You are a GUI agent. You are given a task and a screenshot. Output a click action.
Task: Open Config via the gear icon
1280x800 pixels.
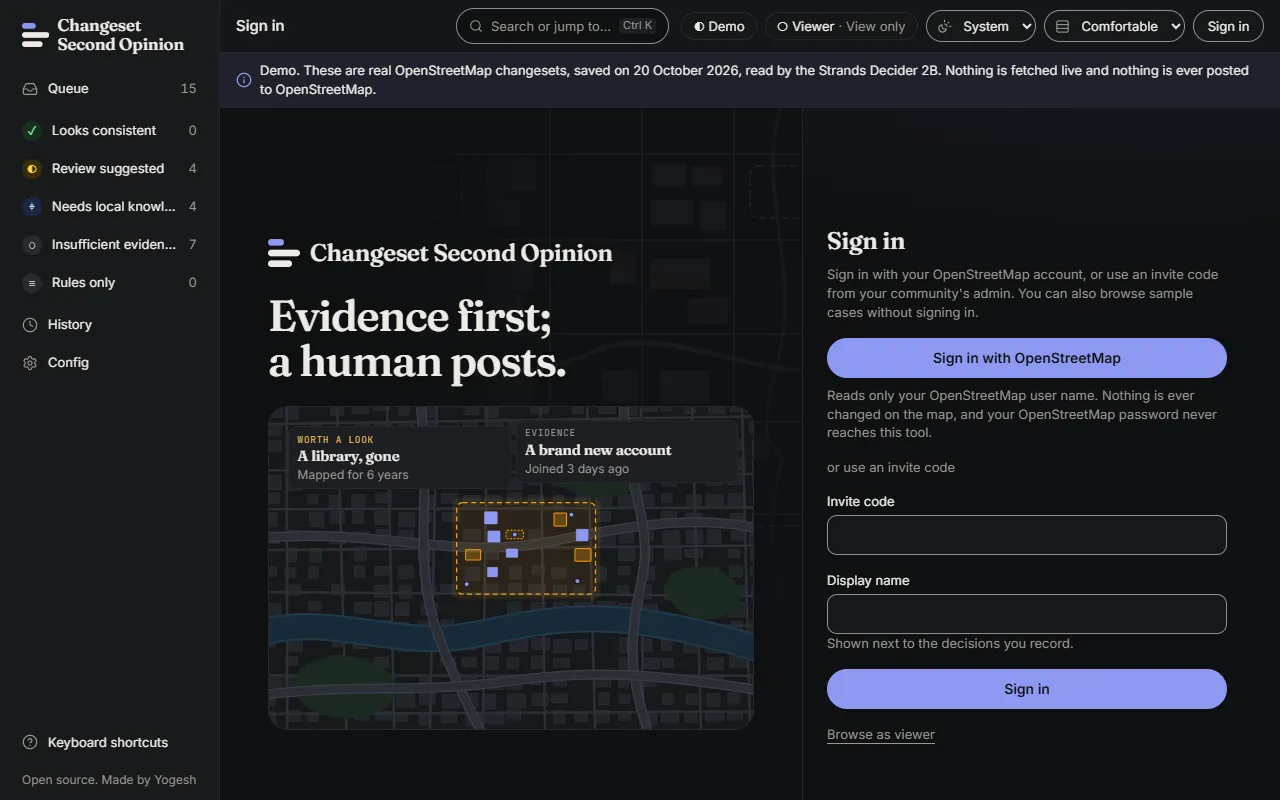pyautogui.click(x=30, y=363)
